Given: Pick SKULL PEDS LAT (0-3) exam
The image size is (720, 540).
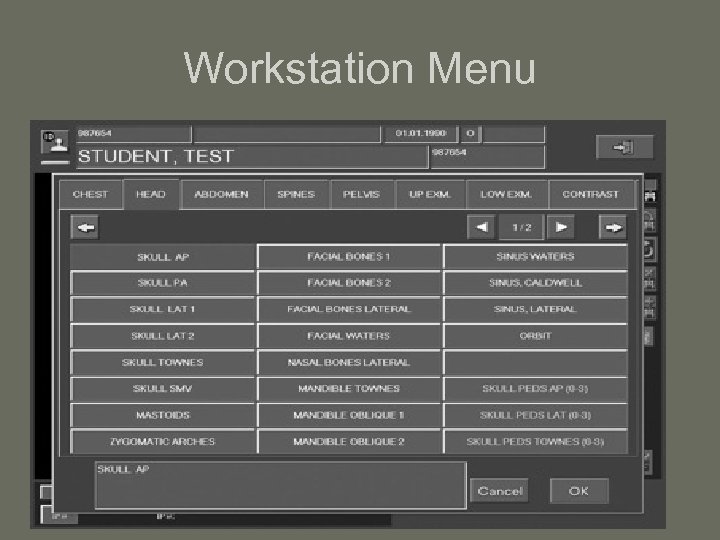Looking at the screenshot, I should (x=535, y=416).
